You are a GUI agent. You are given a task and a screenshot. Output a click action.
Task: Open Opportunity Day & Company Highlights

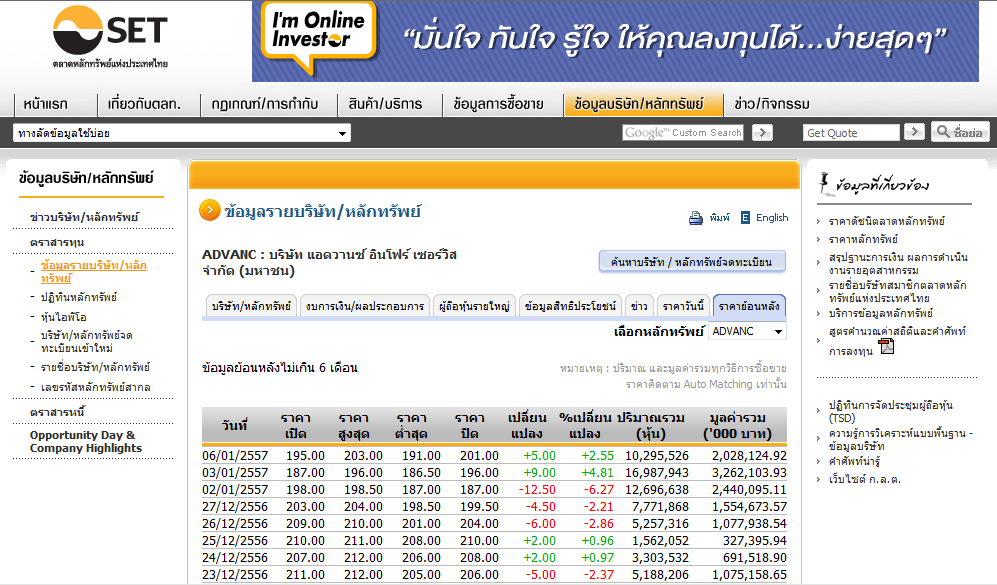click(86, 441)
